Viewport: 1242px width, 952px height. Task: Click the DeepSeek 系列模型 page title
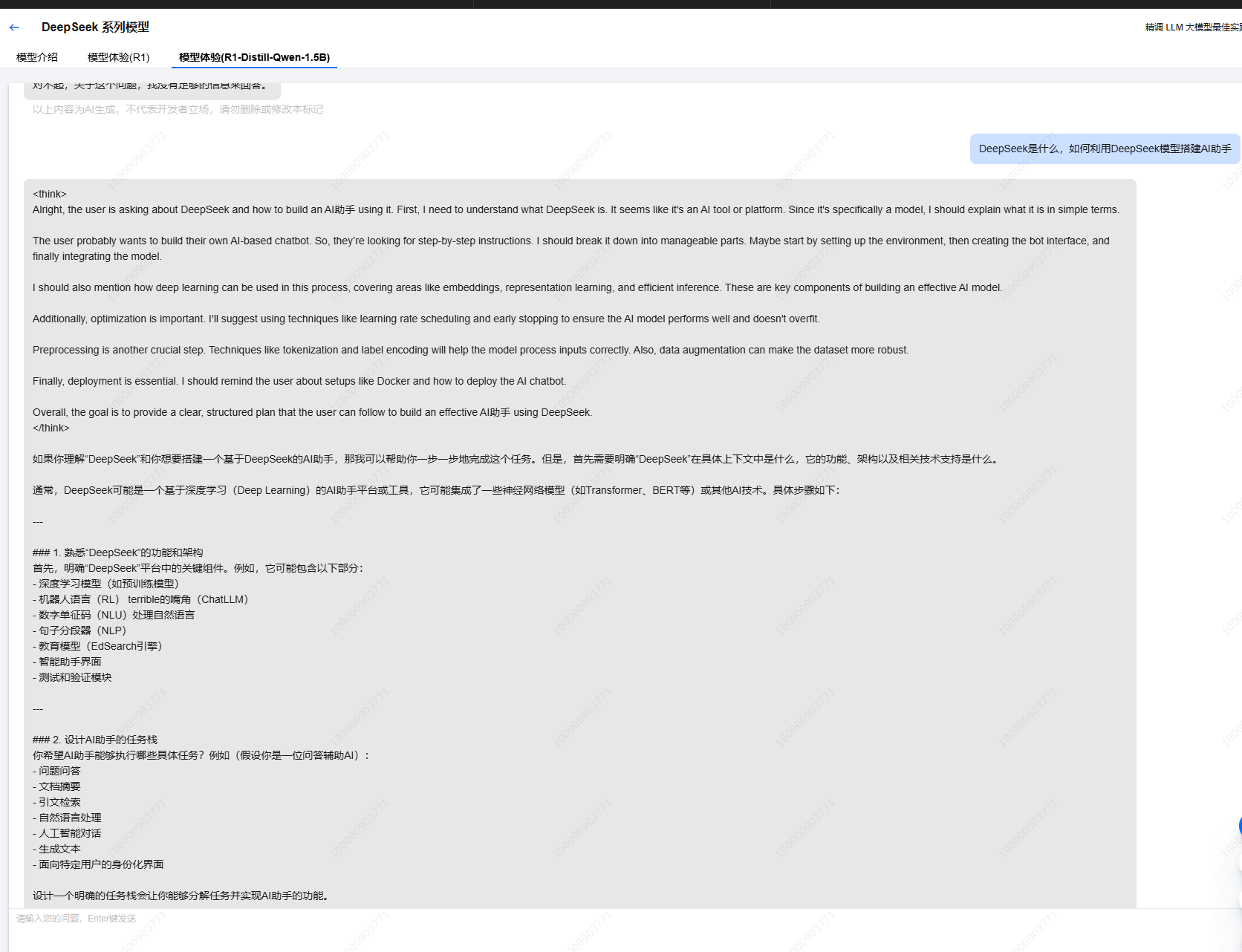click(x=95, y=27)
